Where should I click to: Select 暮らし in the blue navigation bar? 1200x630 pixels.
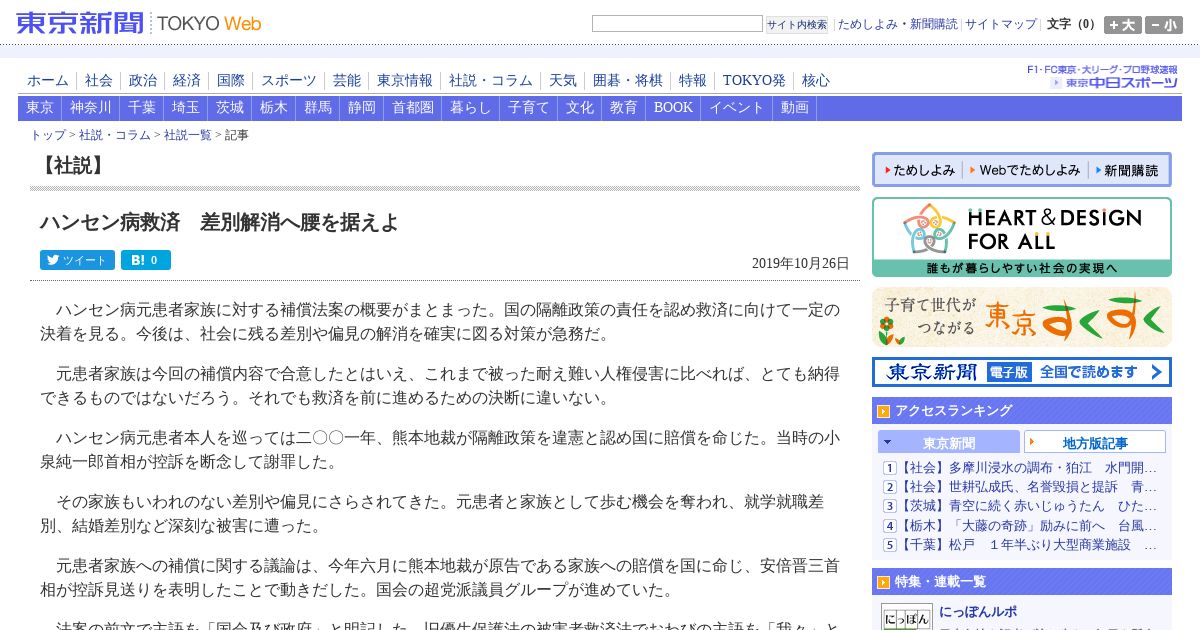coord(471,108)
